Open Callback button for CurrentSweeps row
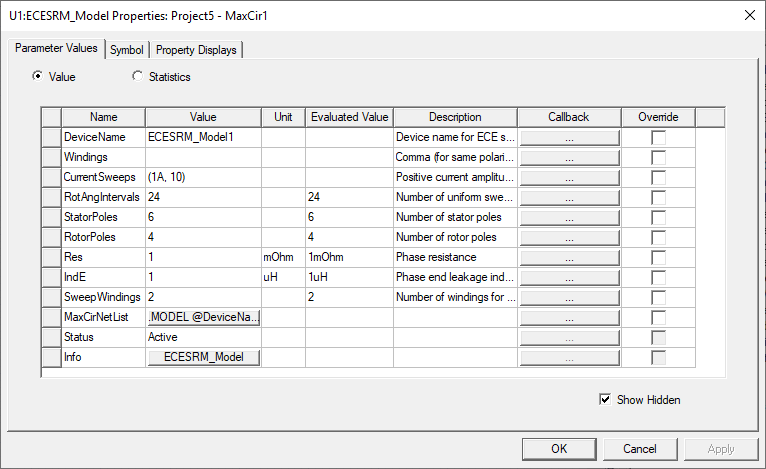Viewport: 766px width, 469px height. click(569, 178)
